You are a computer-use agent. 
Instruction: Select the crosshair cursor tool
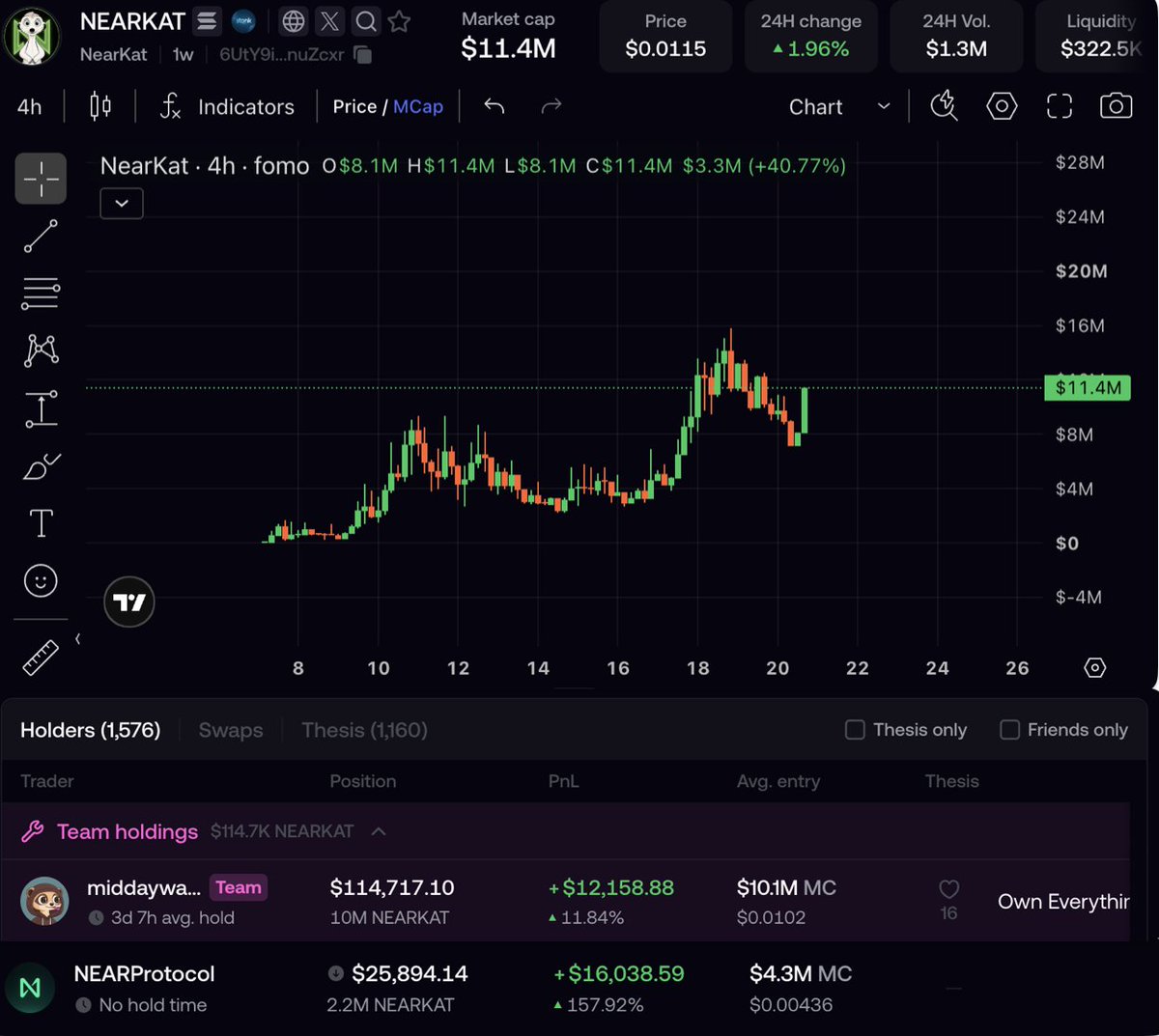tap(41, 179)
